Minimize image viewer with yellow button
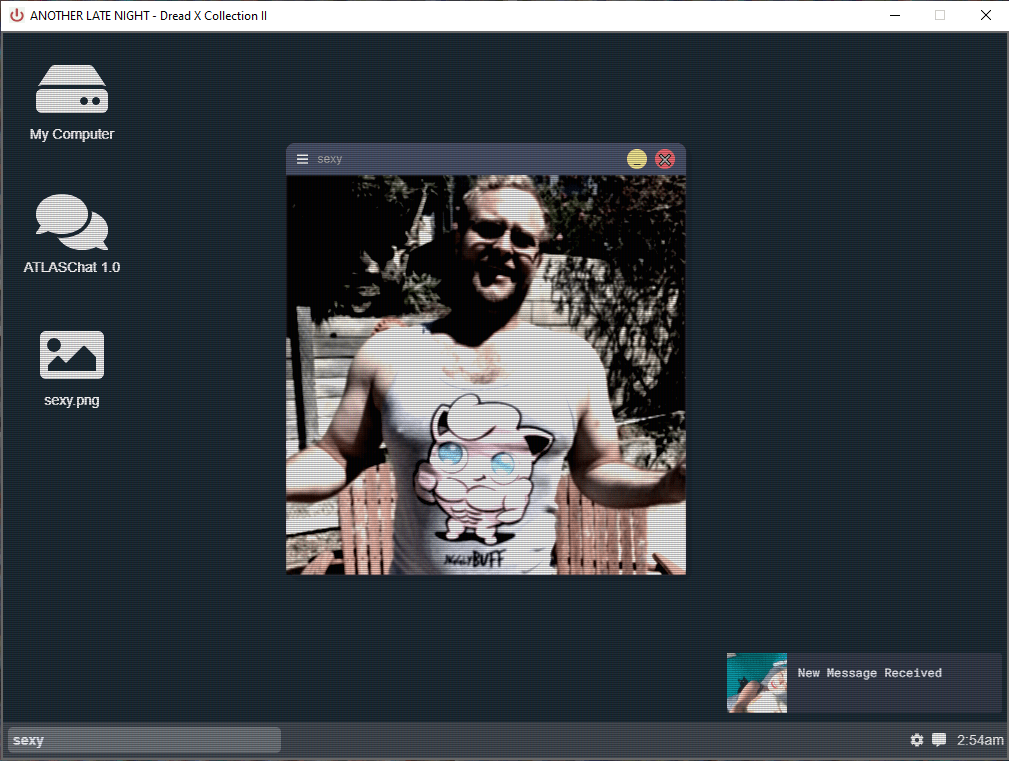Viewport: 1009px width, 761px height. (637, 159)
